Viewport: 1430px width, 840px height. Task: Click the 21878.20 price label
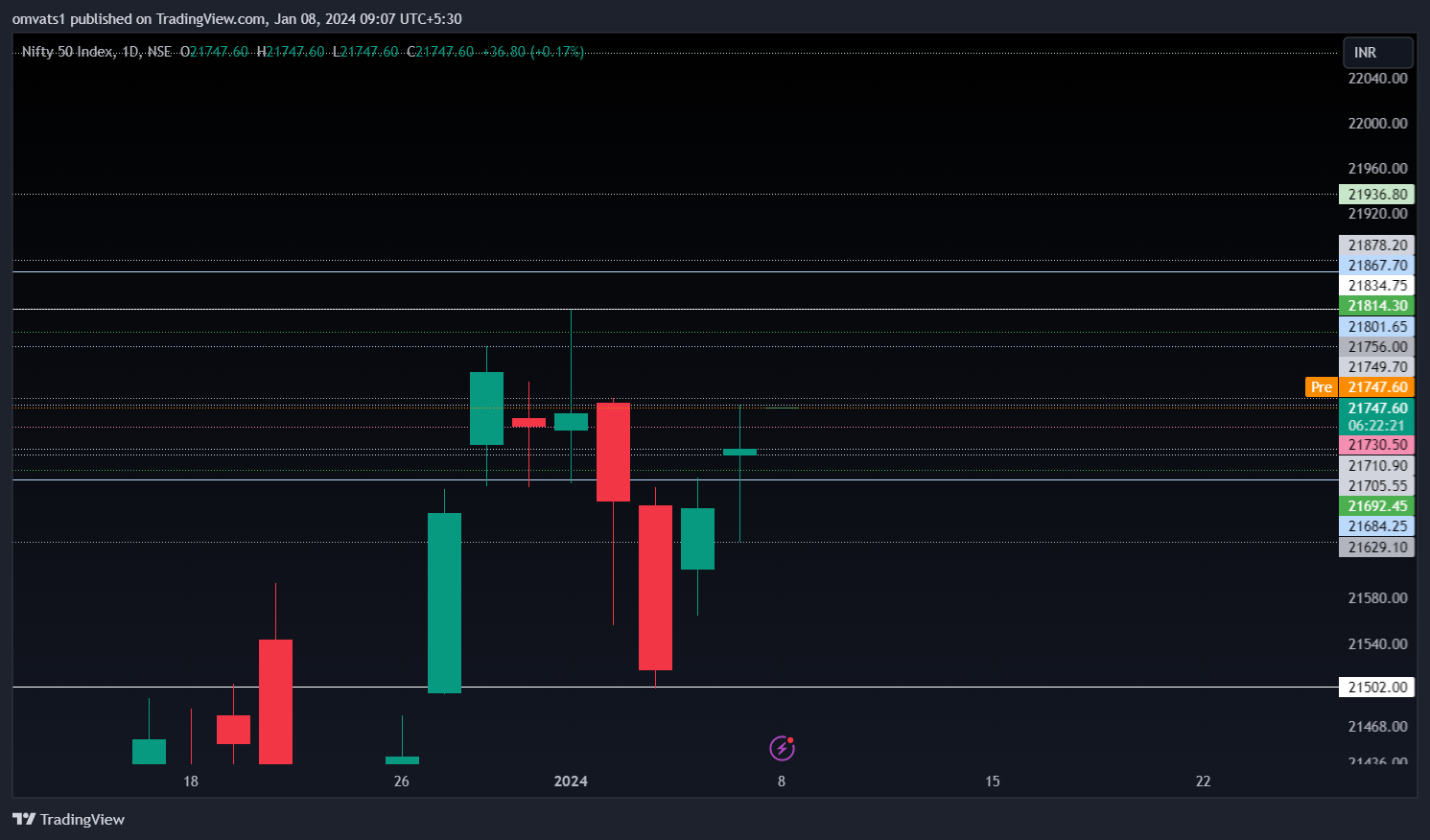[x=1376, y=245]
